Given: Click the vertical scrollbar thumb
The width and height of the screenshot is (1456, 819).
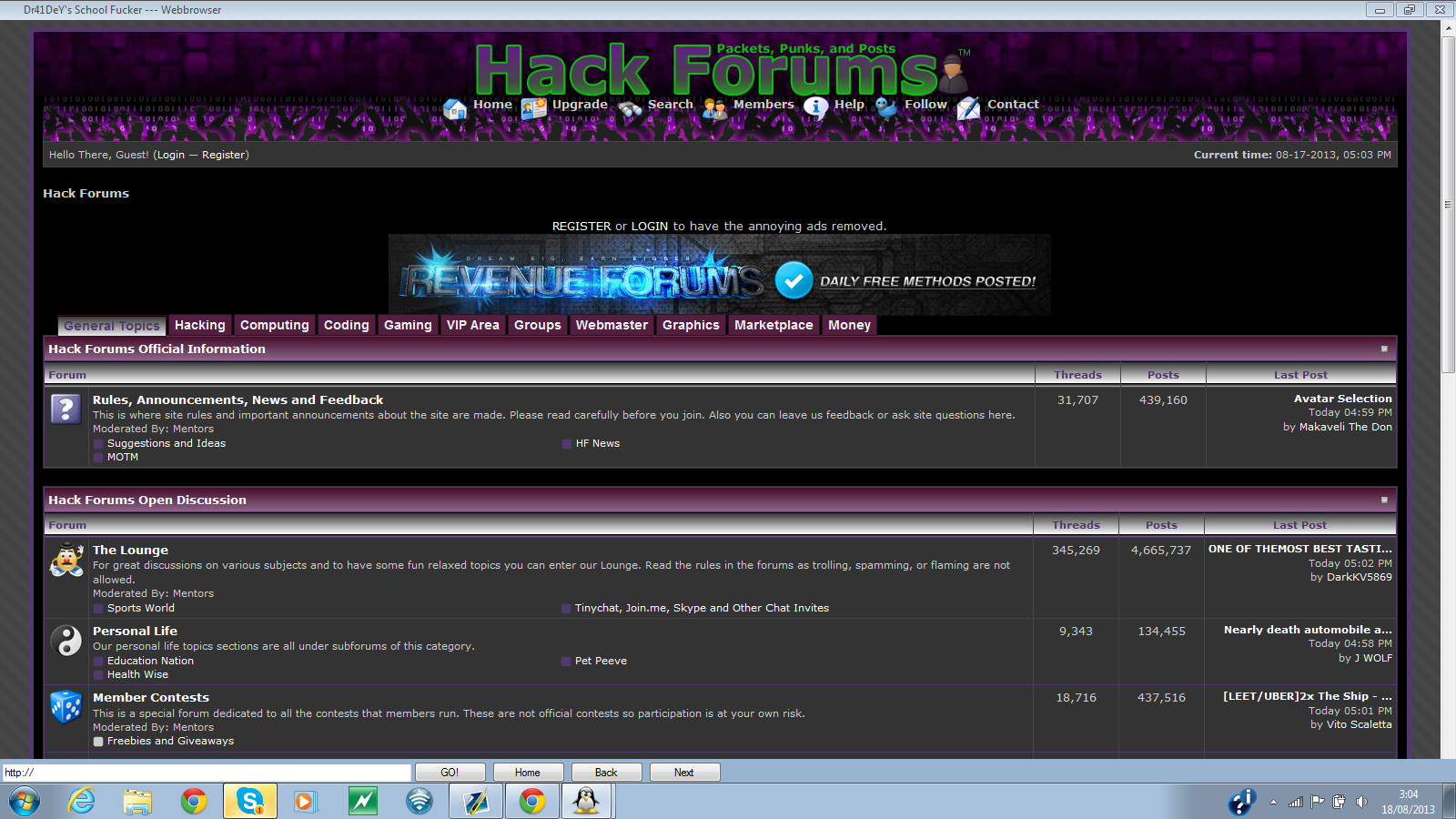Looking at the screenshot, I should (1448, 205).
